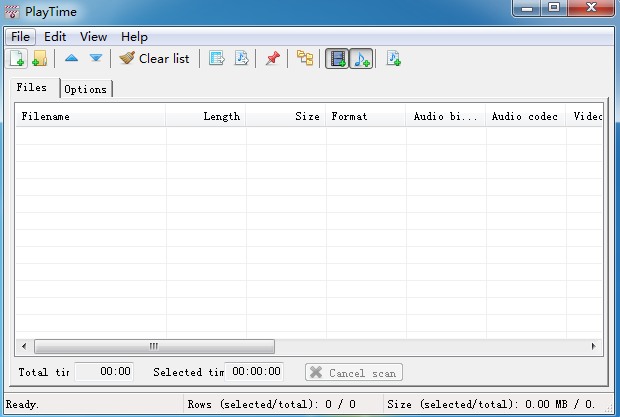
Task: Click the Clear list broom button
Action: click(x=154, y=59)
